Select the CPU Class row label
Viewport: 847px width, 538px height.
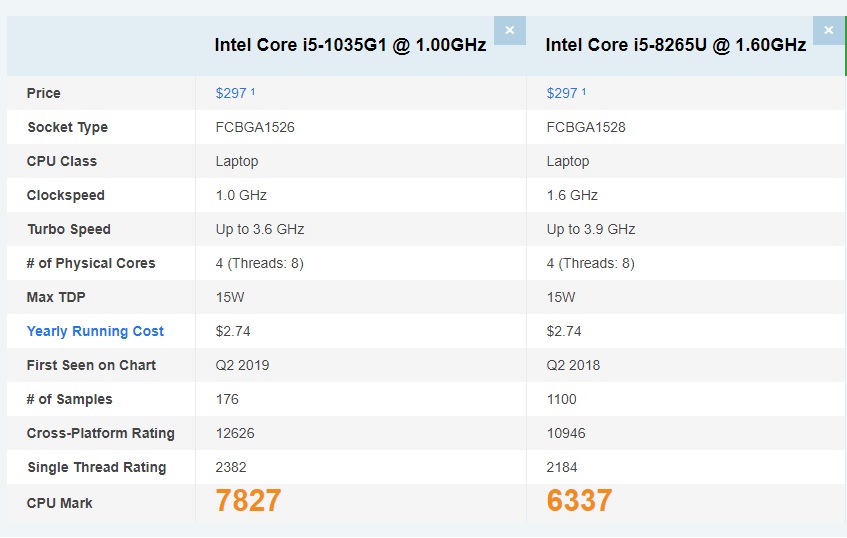[62, 161]
